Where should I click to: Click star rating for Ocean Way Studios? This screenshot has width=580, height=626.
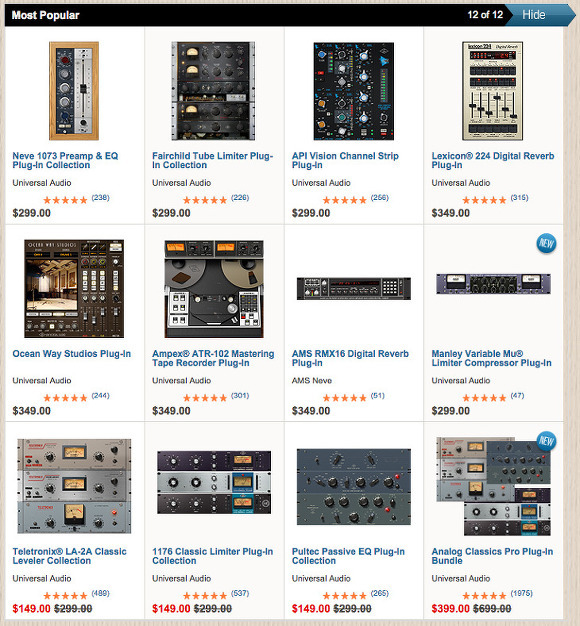pos(65,398)
